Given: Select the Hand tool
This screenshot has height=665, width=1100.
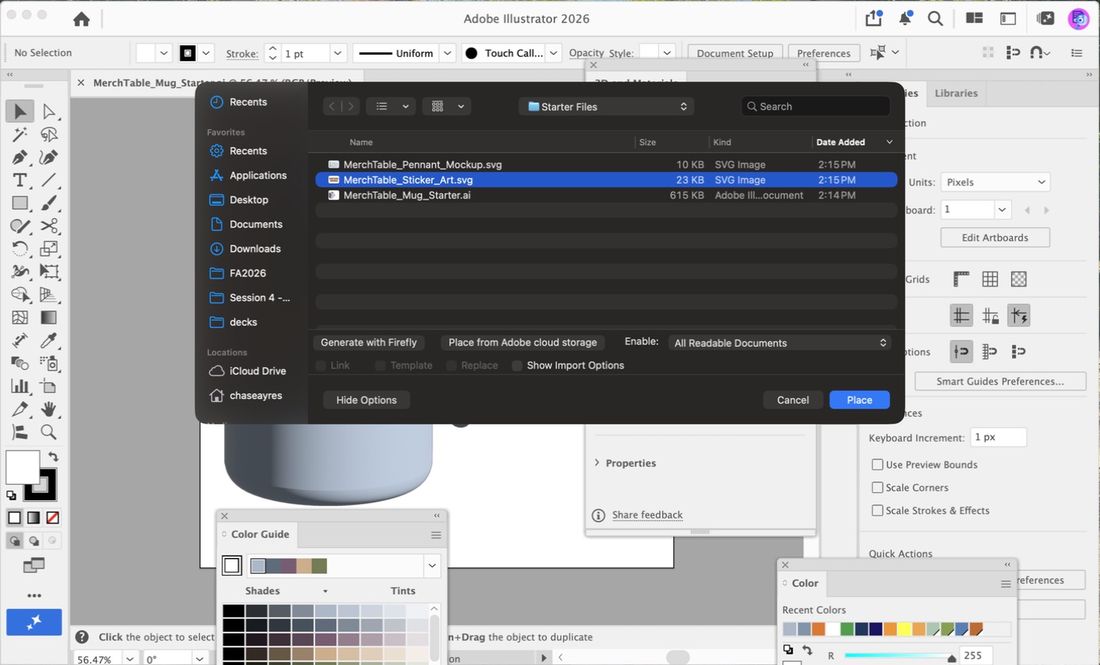Looking at the screenshot, I should click(x=48, y=408).
